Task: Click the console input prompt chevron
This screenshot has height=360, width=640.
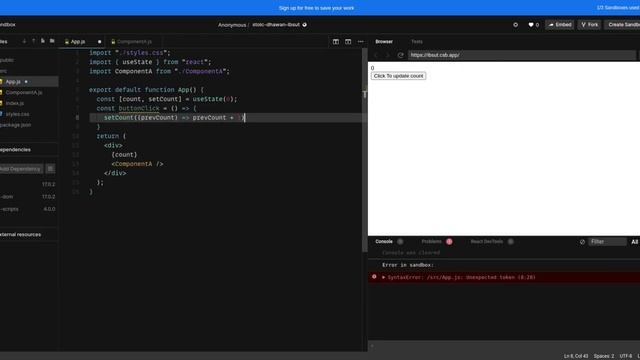Action: (x=372, y=346)
